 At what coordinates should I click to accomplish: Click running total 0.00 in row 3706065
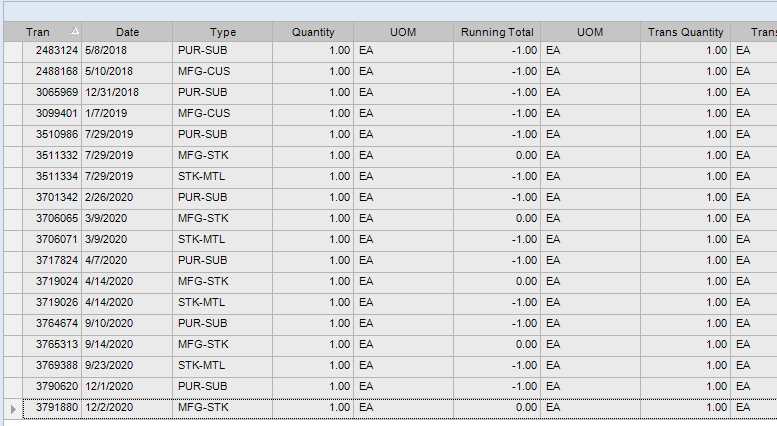(x=526, y=218)
